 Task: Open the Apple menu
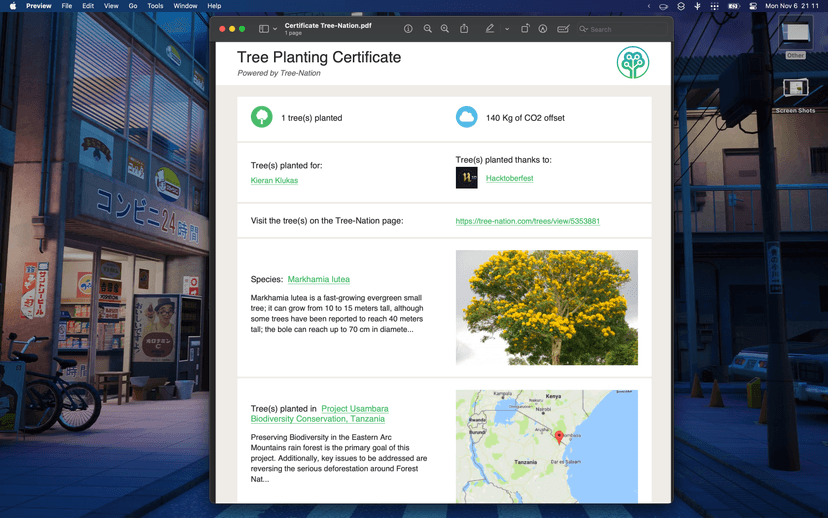click(x=13, y=6)
